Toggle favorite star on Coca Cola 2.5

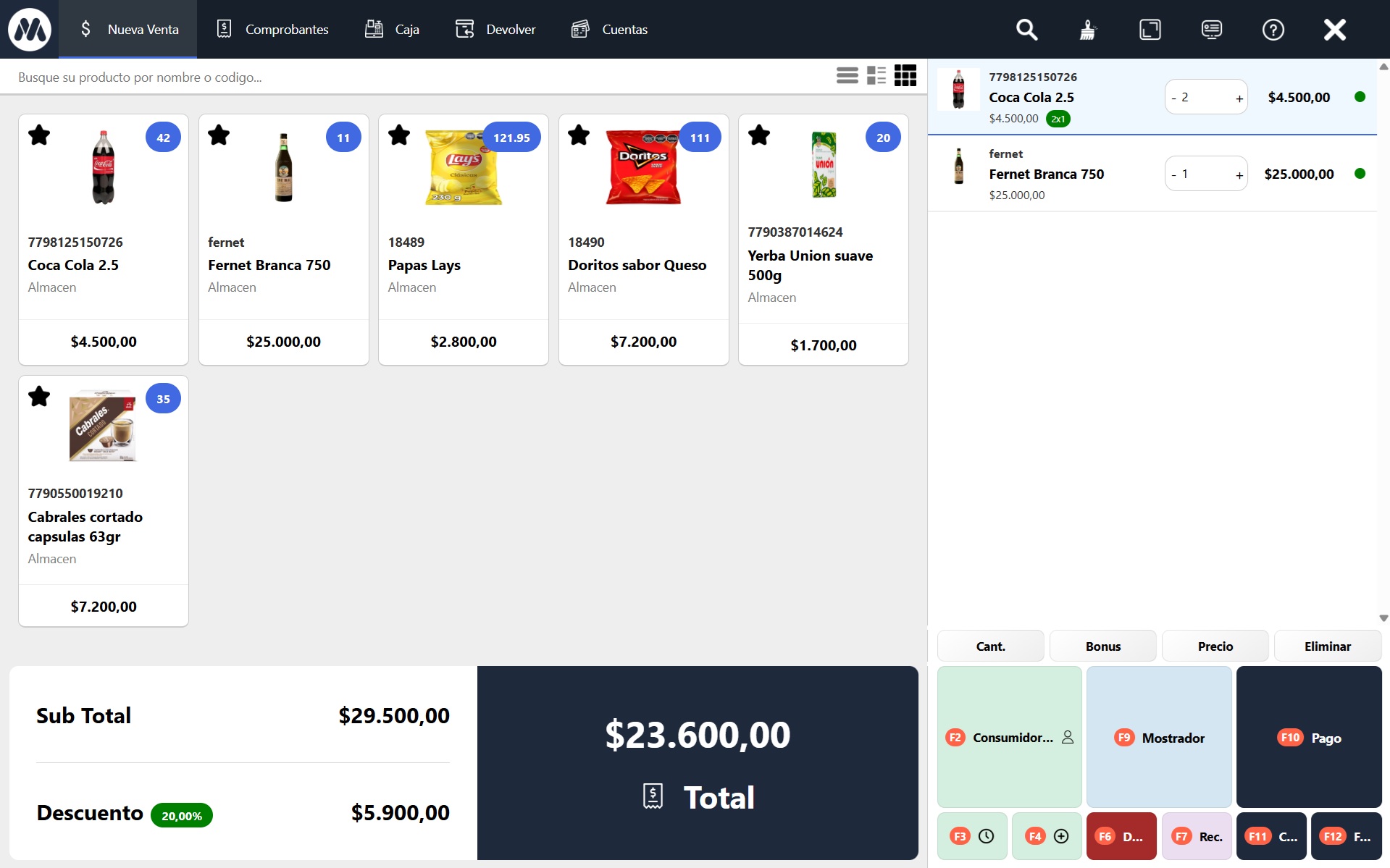[39, 135]
